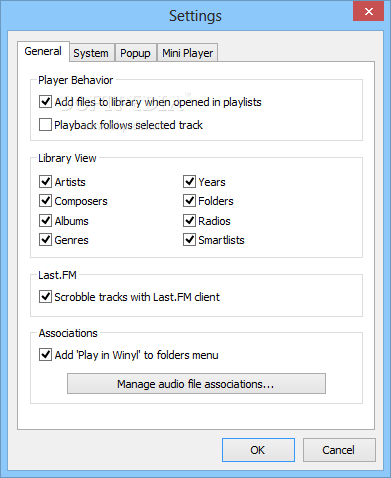This screenshot has height=478, width=391.
Task: Confirm settings with OK button
Action: click(x=258, y=450)
